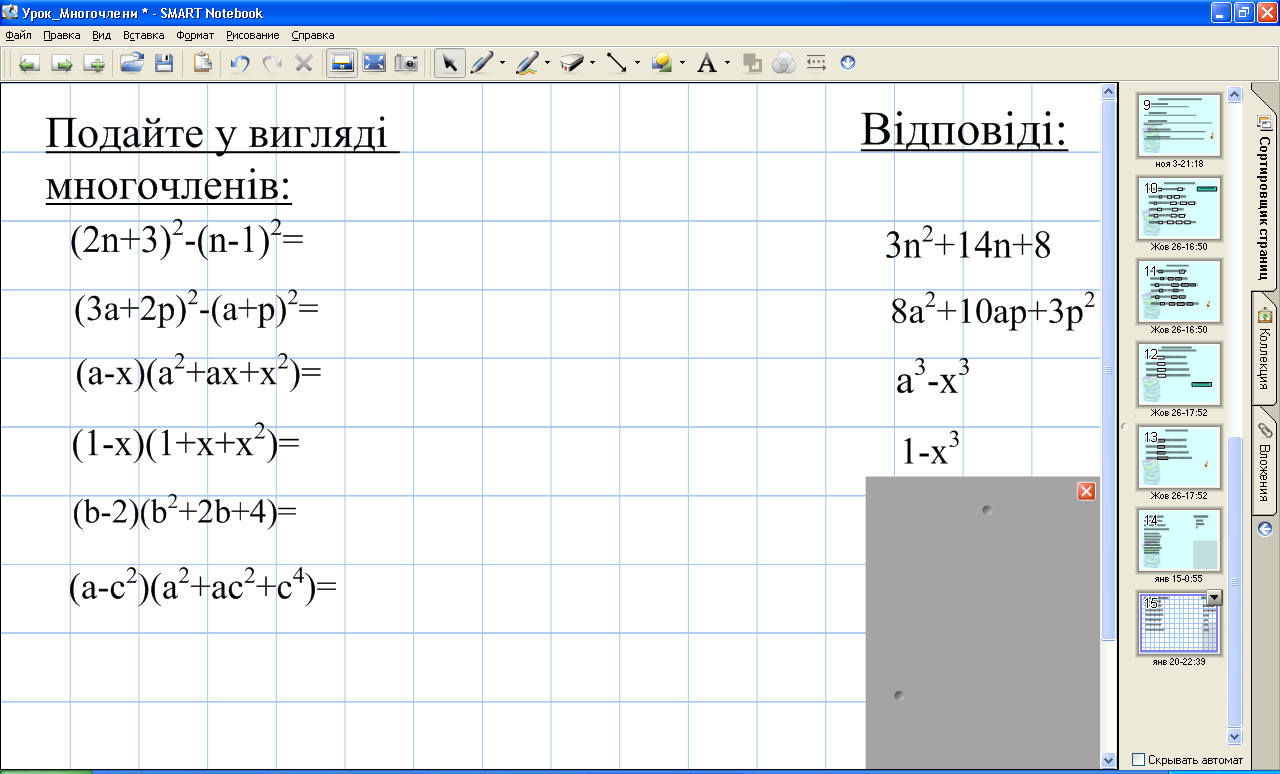1280x774 pixels.
Task: Open the transparency tool
Action: coord(785,64)
